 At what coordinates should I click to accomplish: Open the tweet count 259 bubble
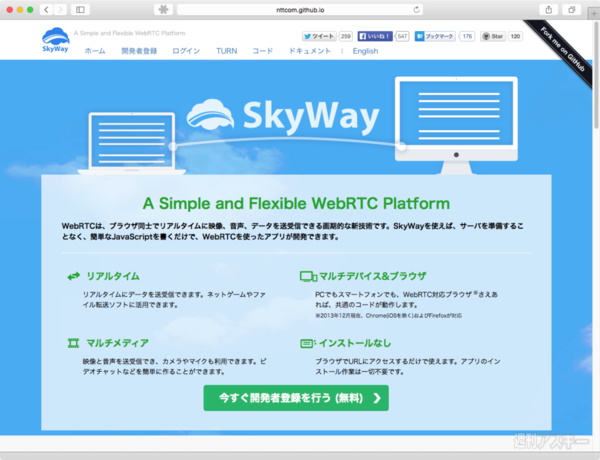[x=346, y=36]
